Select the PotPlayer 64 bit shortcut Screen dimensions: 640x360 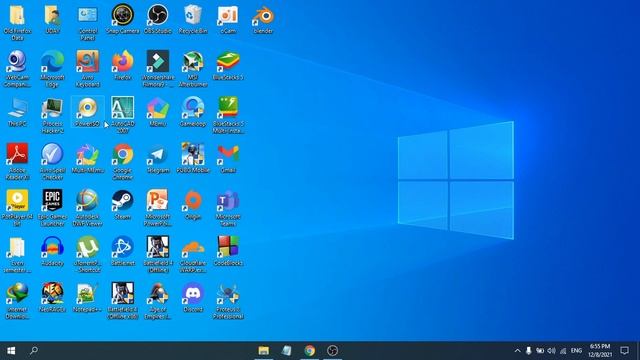[x=17, y=208]
